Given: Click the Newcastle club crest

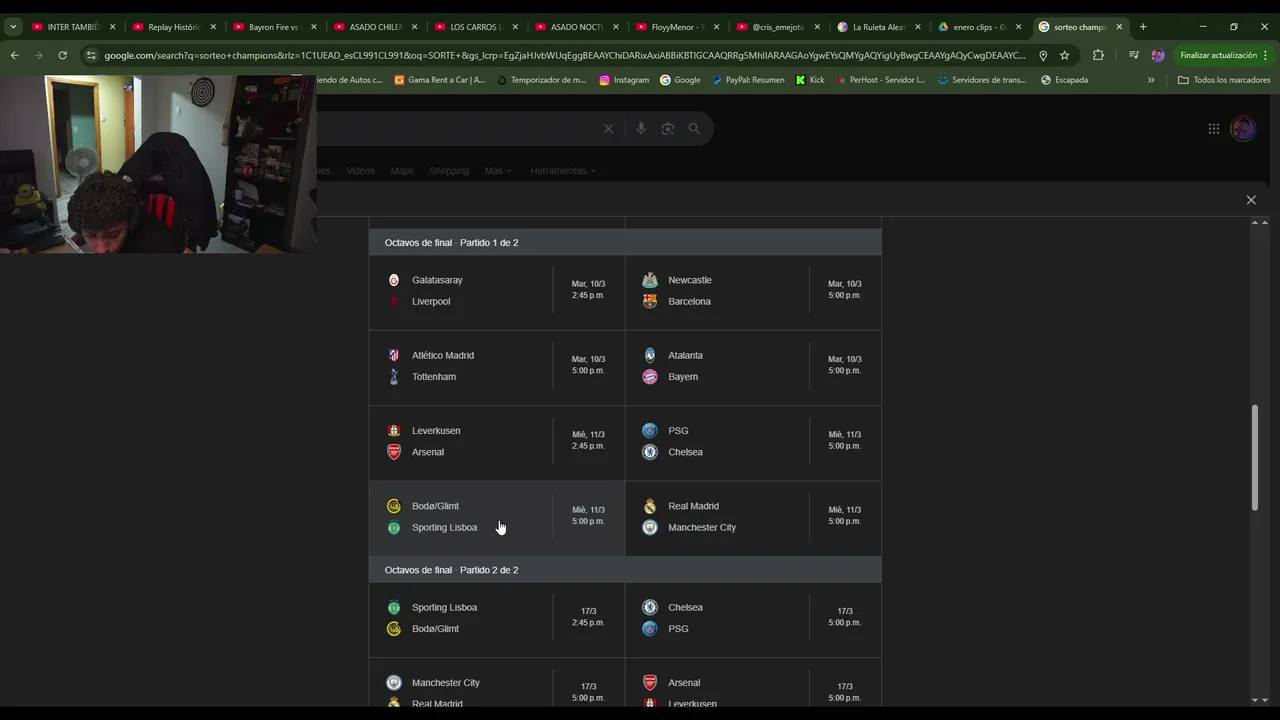Looking at the screenshot, I should pyautogui.click(x=650, y=280).
